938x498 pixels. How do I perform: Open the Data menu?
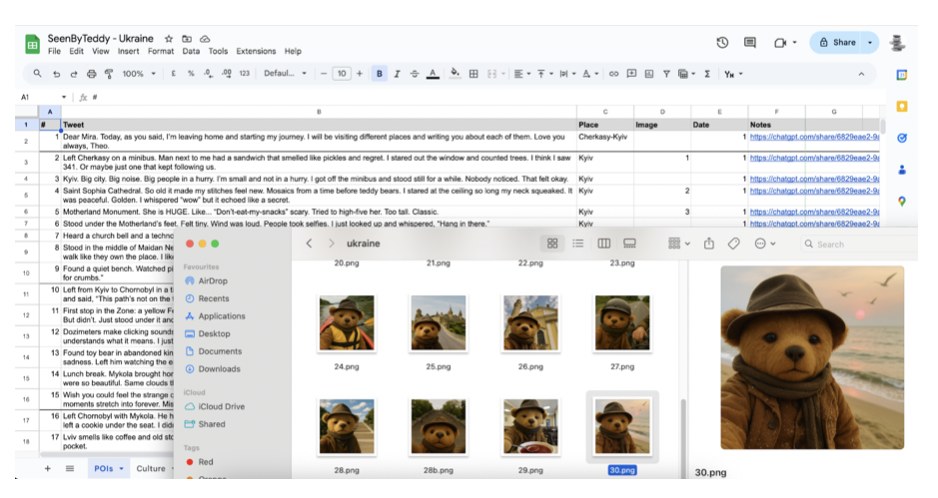coord(191,51)
